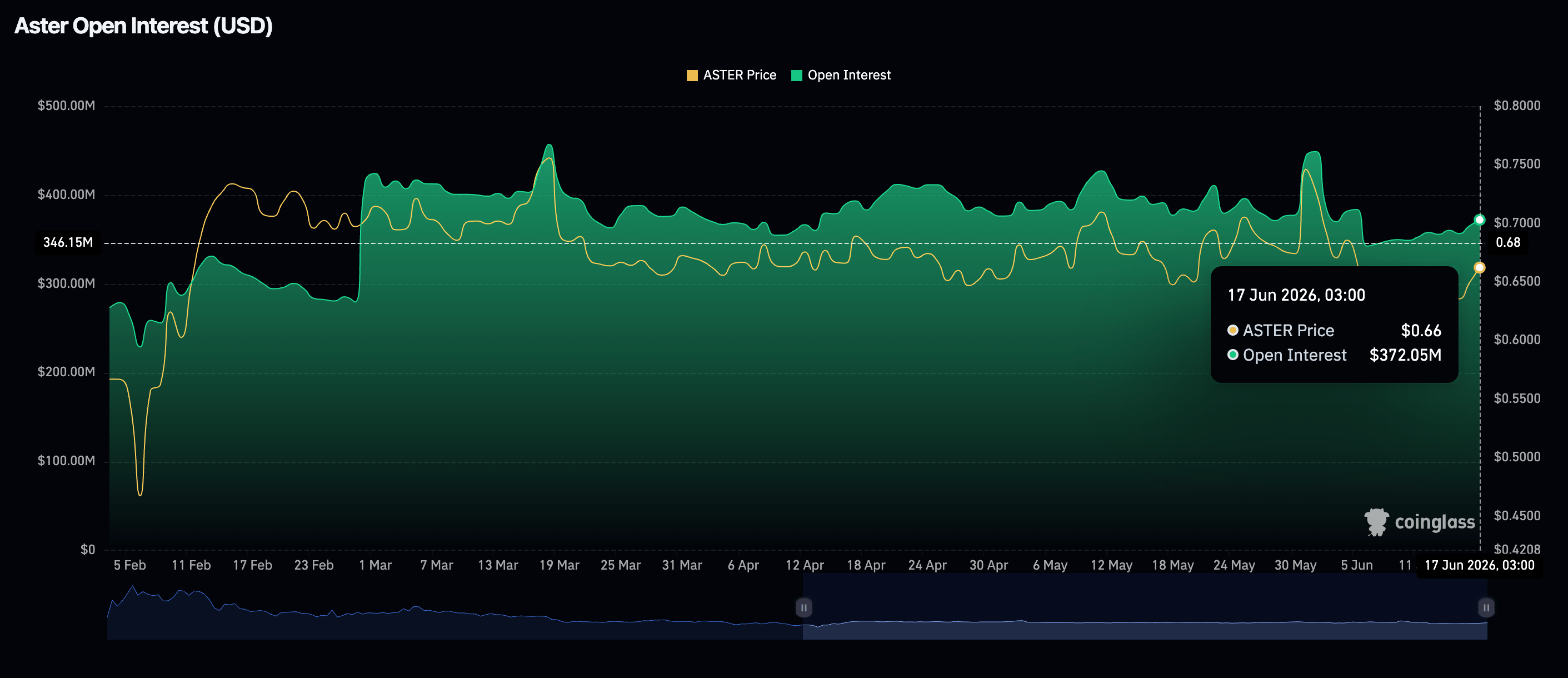Click the $500.00M axis label
This screenshot has height=678, width=1568.
(x=66, y=106)
